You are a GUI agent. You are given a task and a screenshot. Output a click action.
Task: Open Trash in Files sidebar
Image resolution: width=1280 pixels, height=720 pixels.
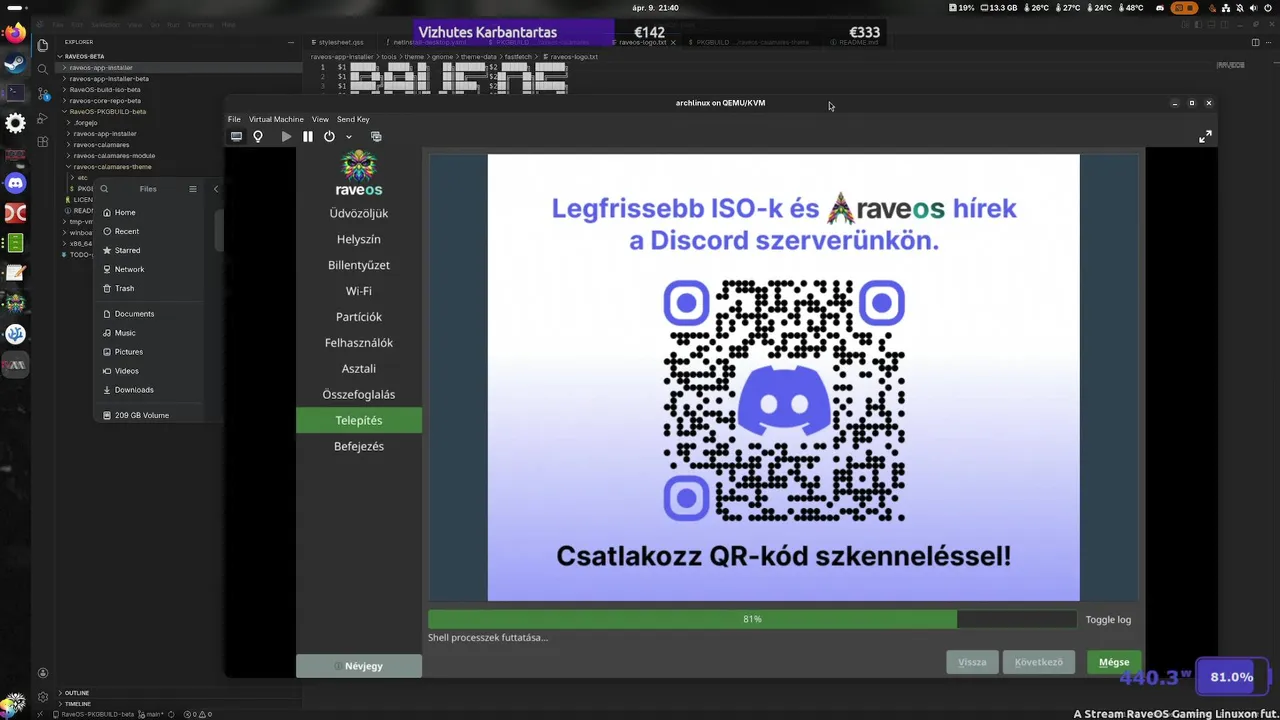point(148,288)
